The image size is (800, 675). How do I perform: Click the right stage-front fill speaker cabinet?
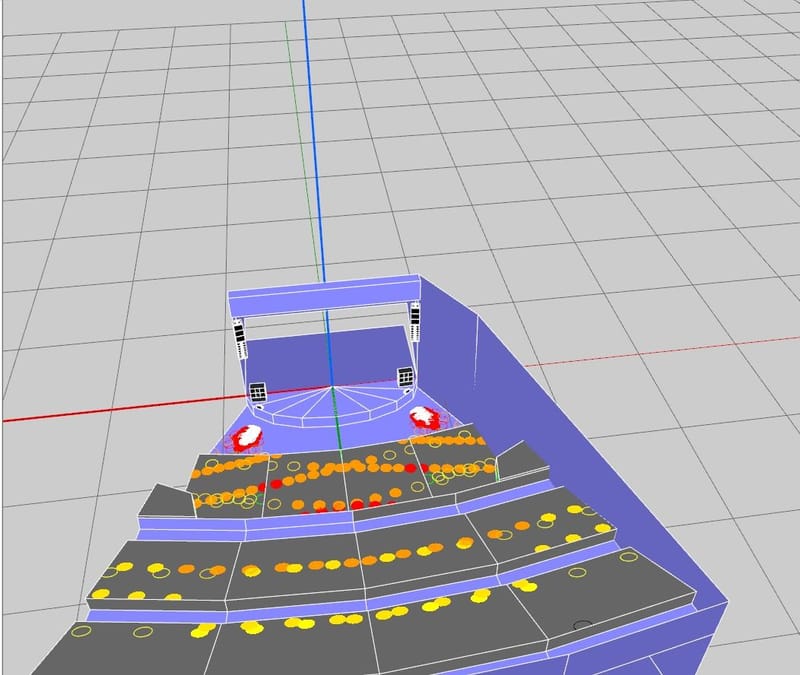[405, 378]
